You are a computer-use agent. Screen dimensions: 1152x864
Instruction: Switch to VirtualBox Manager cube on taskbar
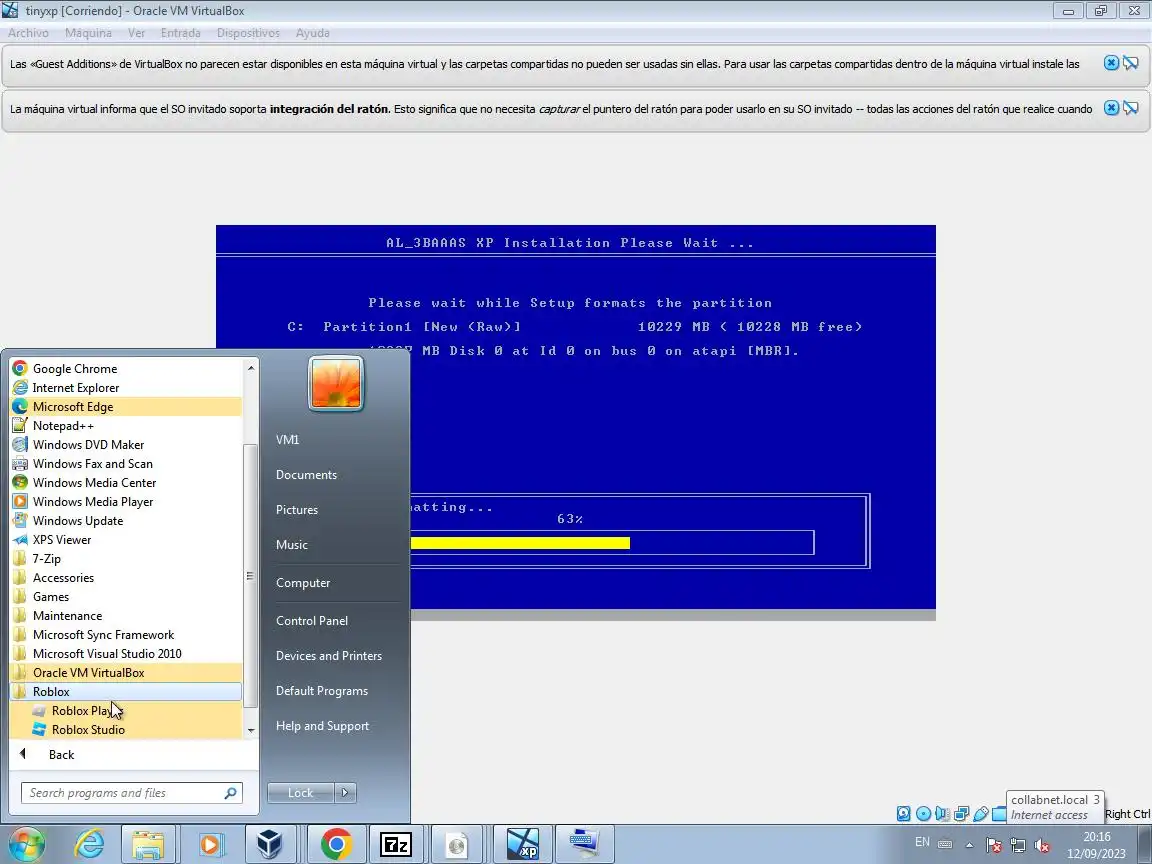click(x=269, y=844)
